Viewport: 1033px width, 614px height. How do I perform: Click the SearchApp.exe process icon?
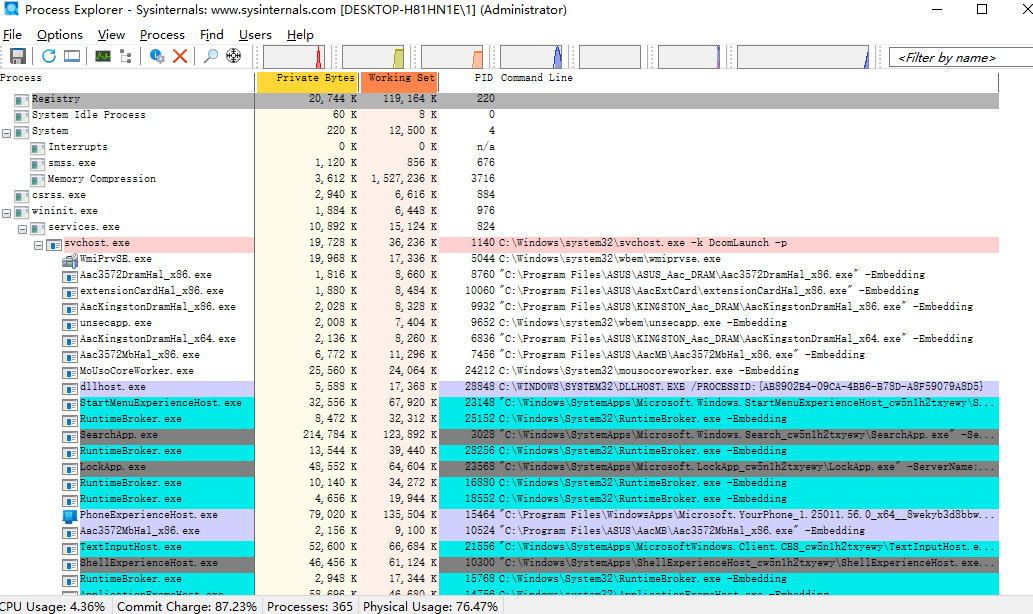click(x=69, y=437)
